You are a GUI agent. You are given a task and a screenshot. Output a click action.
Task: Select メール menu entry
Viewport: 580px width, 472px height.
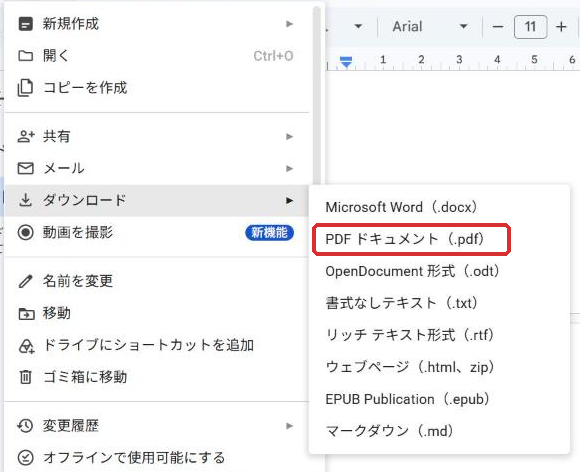coord(157,168)
